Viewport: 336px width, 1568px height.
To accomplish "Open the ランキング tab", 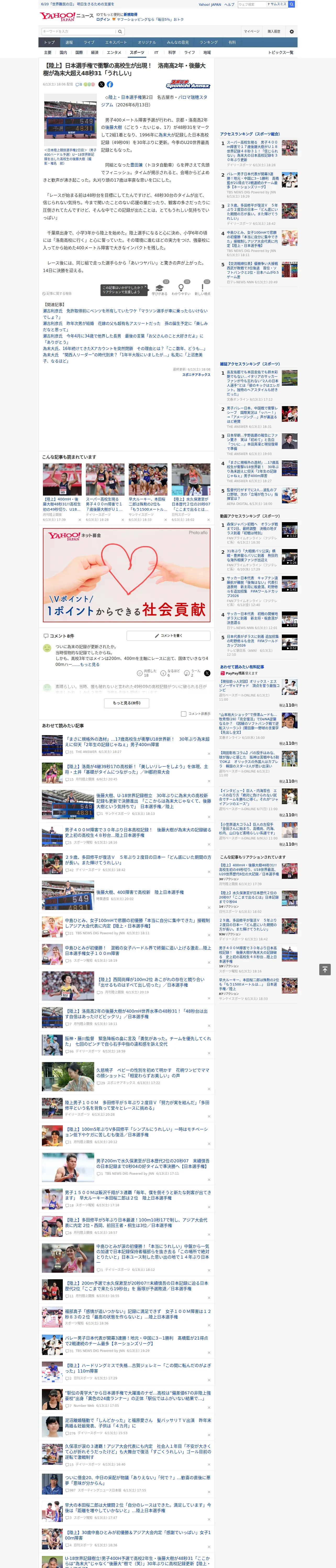I will pos(209,43).
